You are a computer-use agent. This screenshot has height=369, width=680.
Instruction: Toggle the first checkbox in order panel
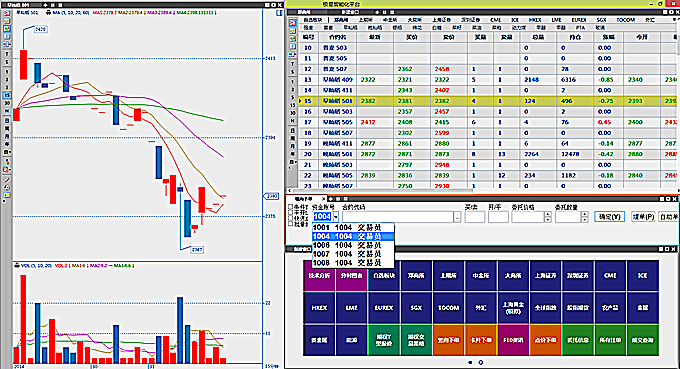point(291,207)
